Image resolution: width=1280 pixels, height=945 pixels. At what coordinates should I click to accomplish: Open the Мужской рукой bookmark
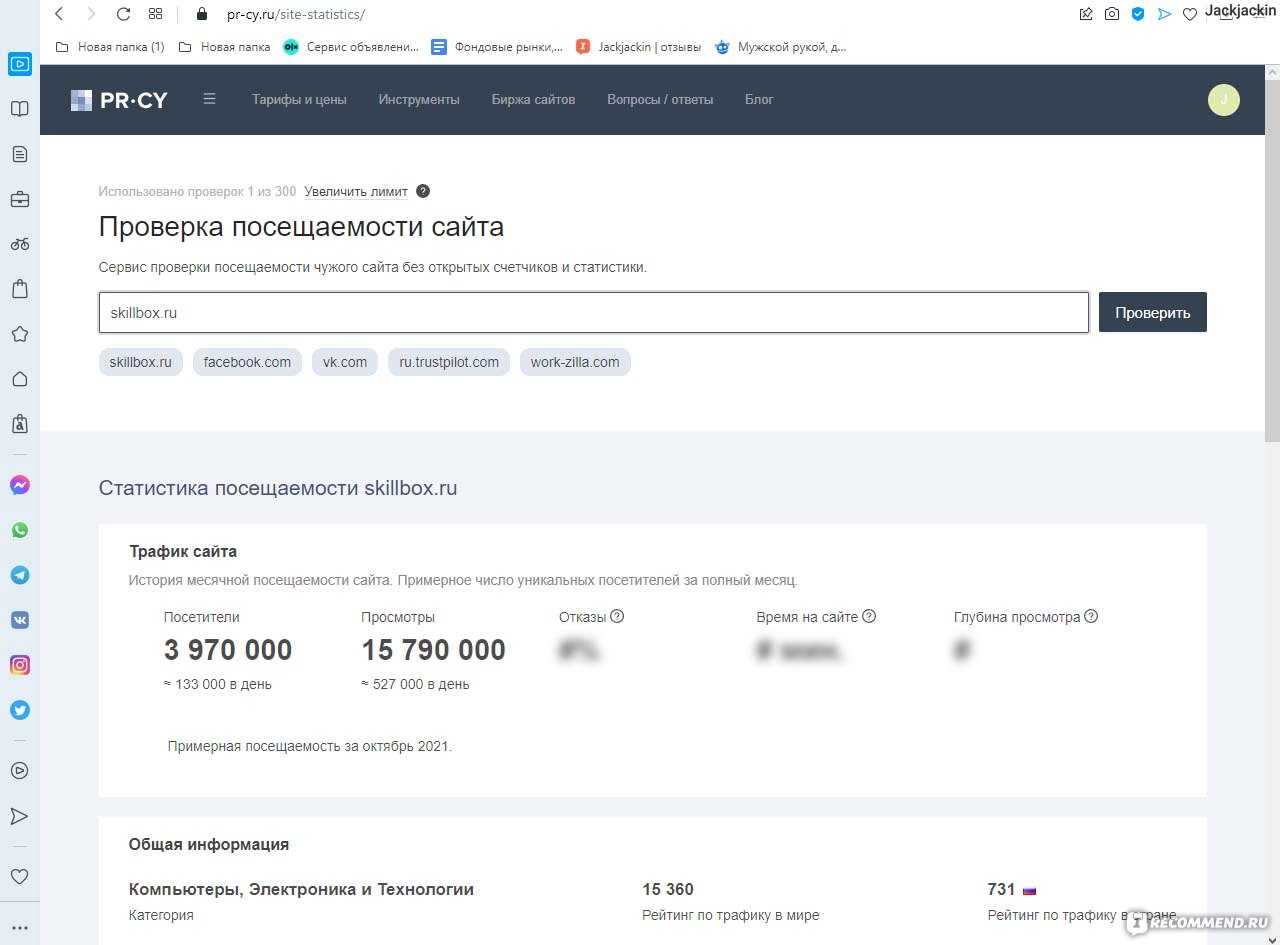(x=781, y=46)
